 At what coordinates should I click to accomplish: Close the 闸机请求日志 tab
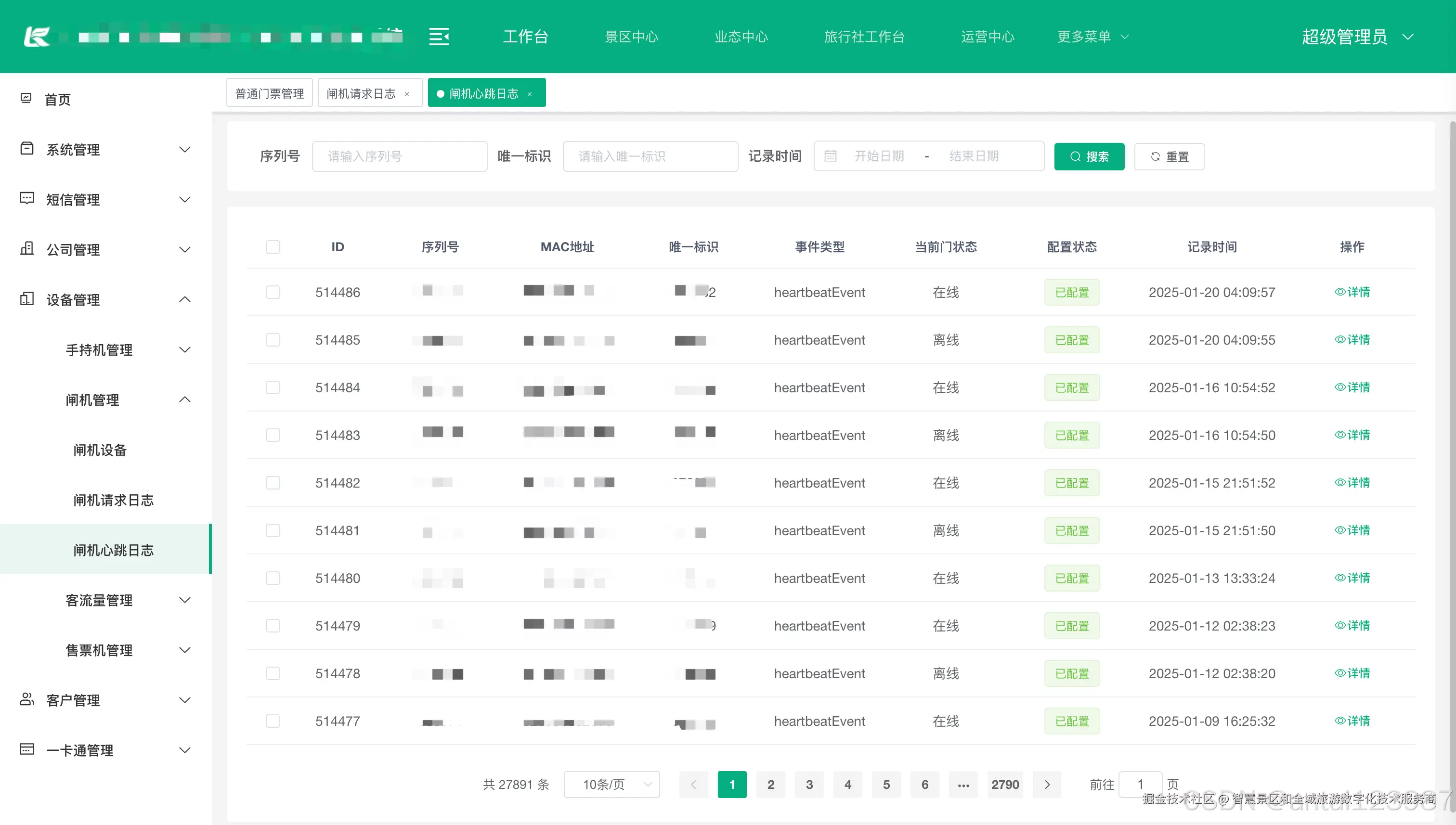coord(406,94)
